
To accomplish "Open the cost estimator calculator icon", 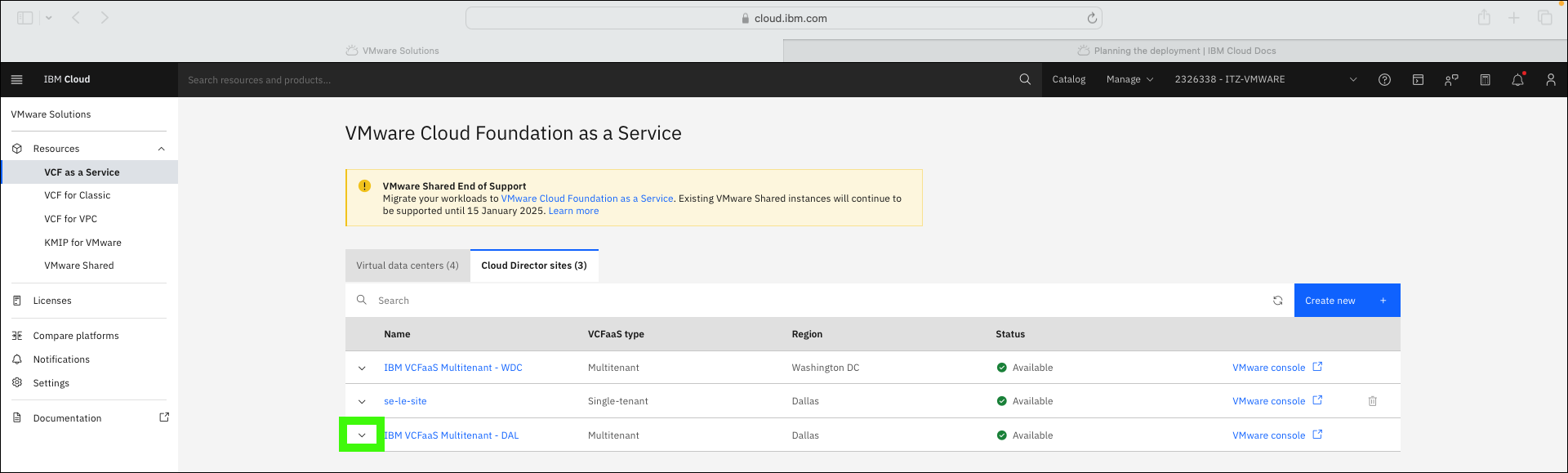I will pos(1485,79).
